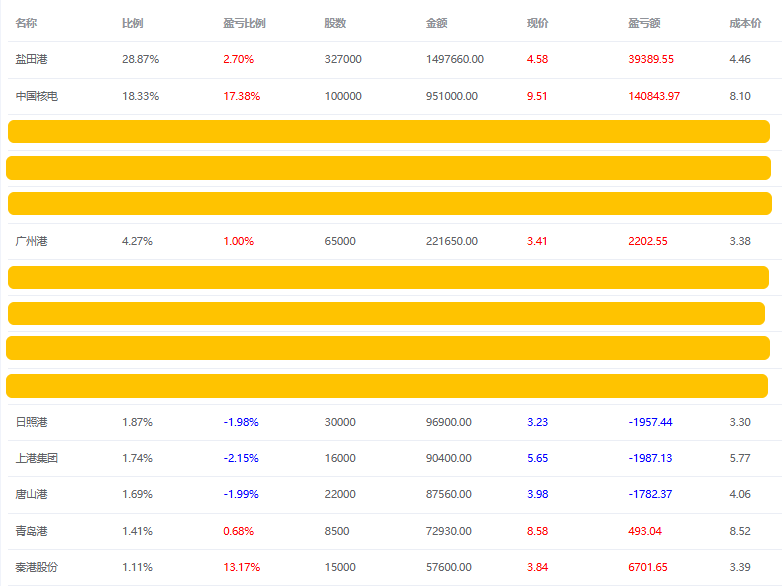Click the 221650.00 amount
Screen dimensions: 782x586
click(x=452, y=241)
